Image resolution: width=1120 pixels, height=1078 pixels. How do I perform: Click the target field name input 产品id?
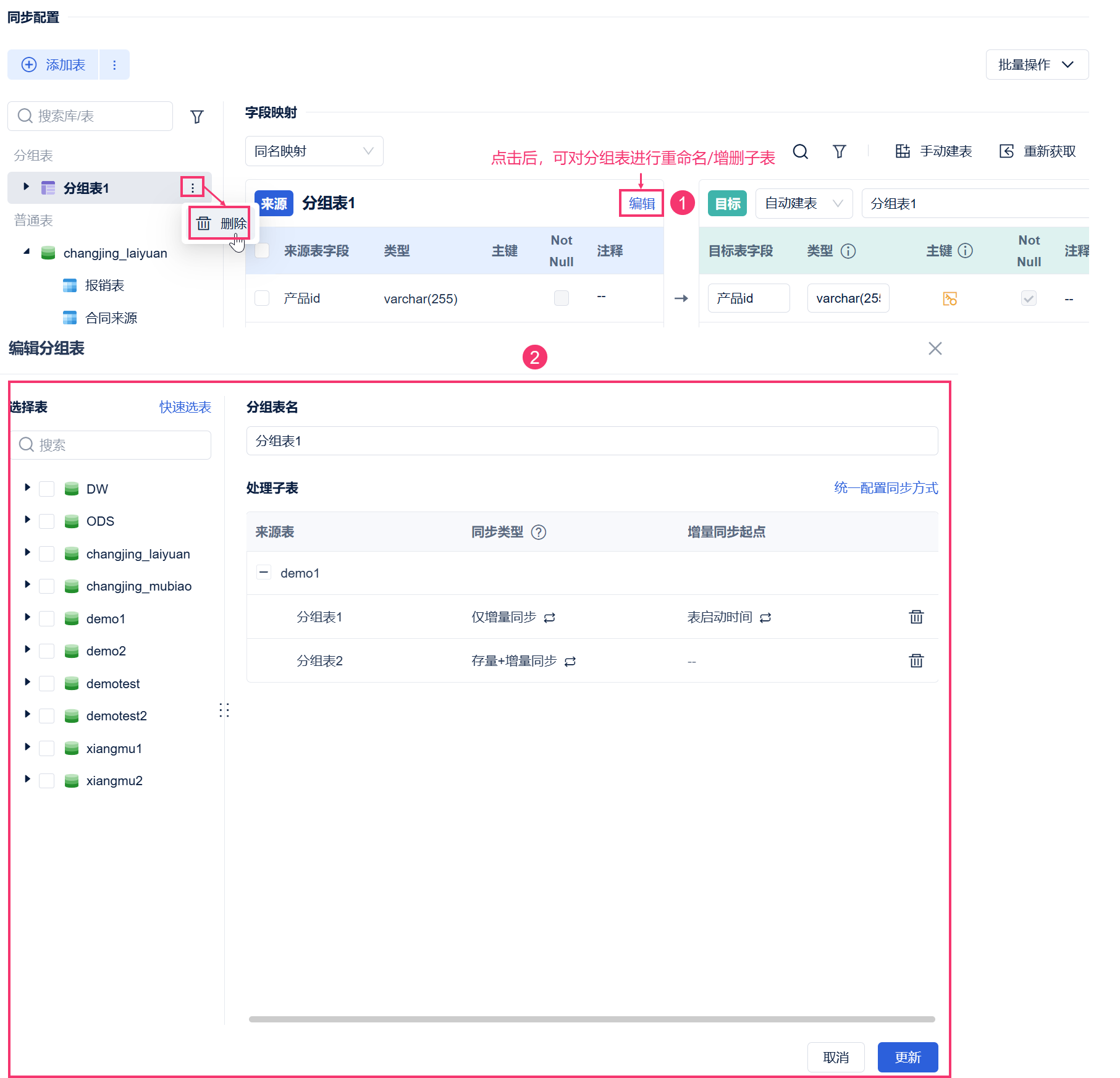749,298
